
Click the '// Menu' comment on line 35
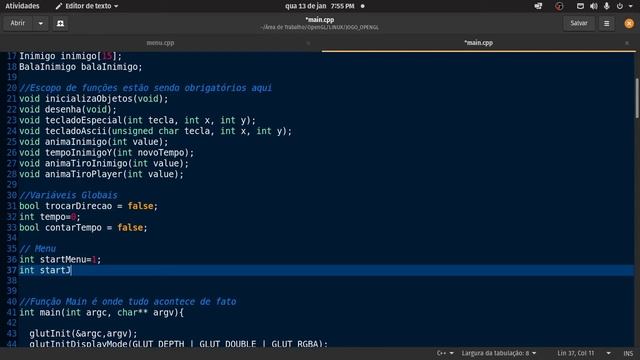pos(37,249)
